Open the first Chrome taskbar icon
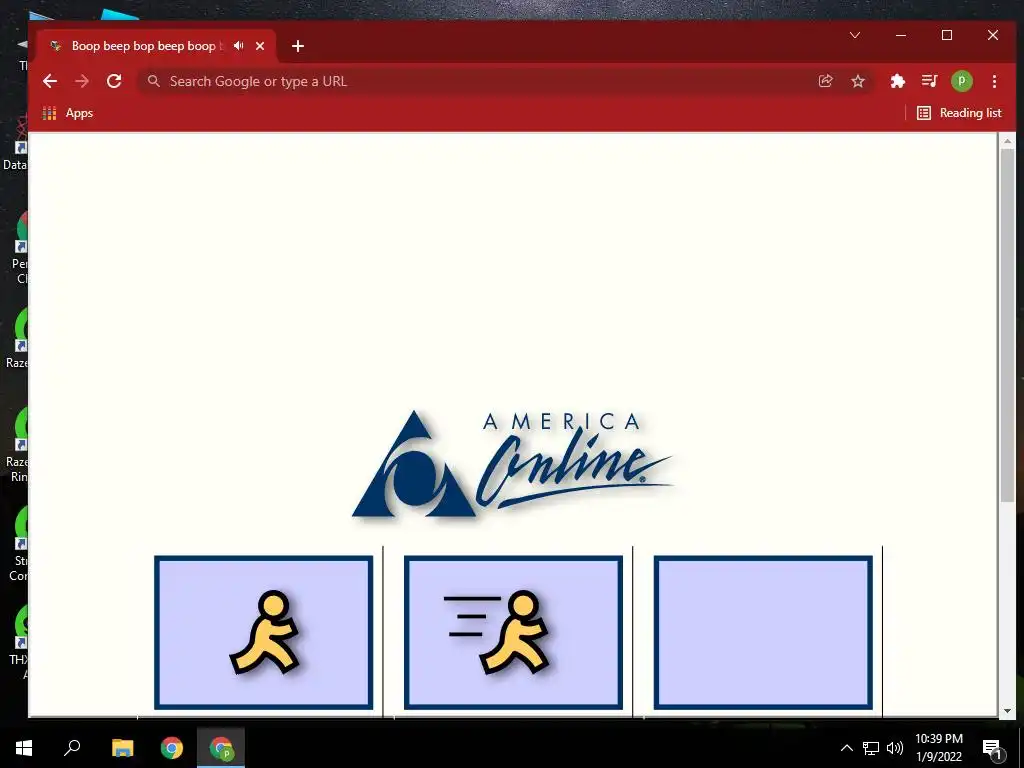 point(172,748)
